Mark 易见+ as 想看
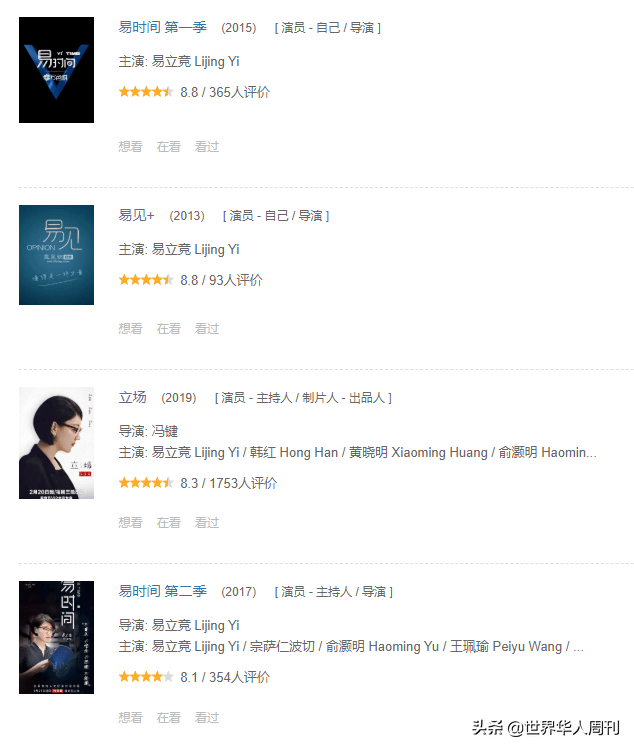The image size is (634, 750). point(131,329)
